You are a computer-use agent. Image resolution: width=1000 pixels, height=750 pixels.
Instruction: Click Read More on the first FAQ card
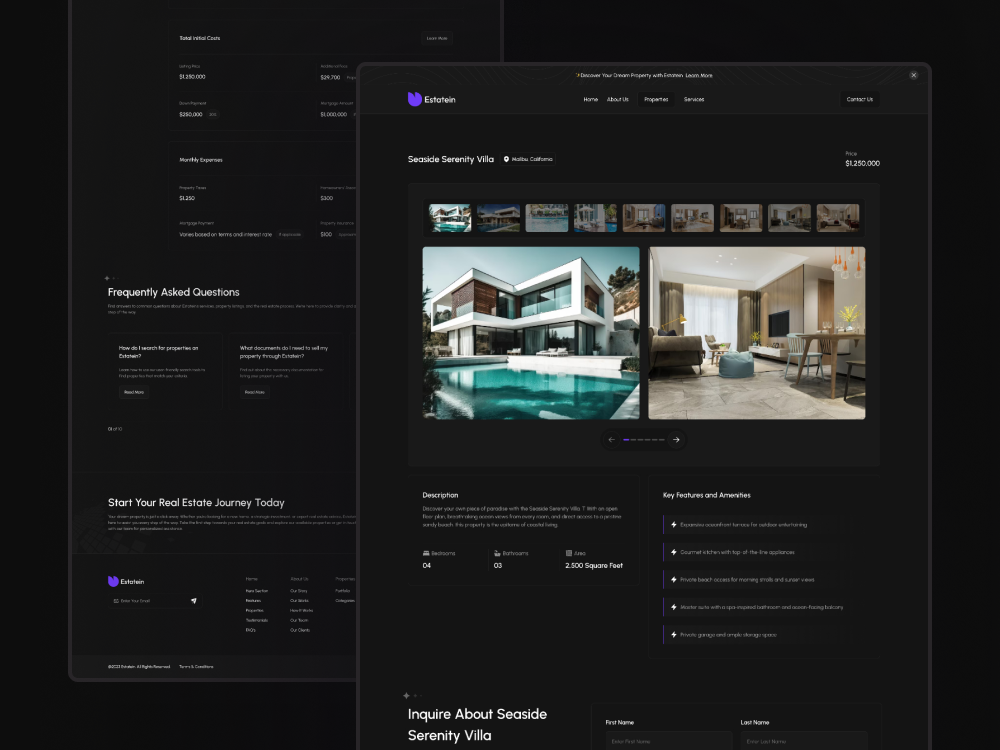tap(133, 392)
